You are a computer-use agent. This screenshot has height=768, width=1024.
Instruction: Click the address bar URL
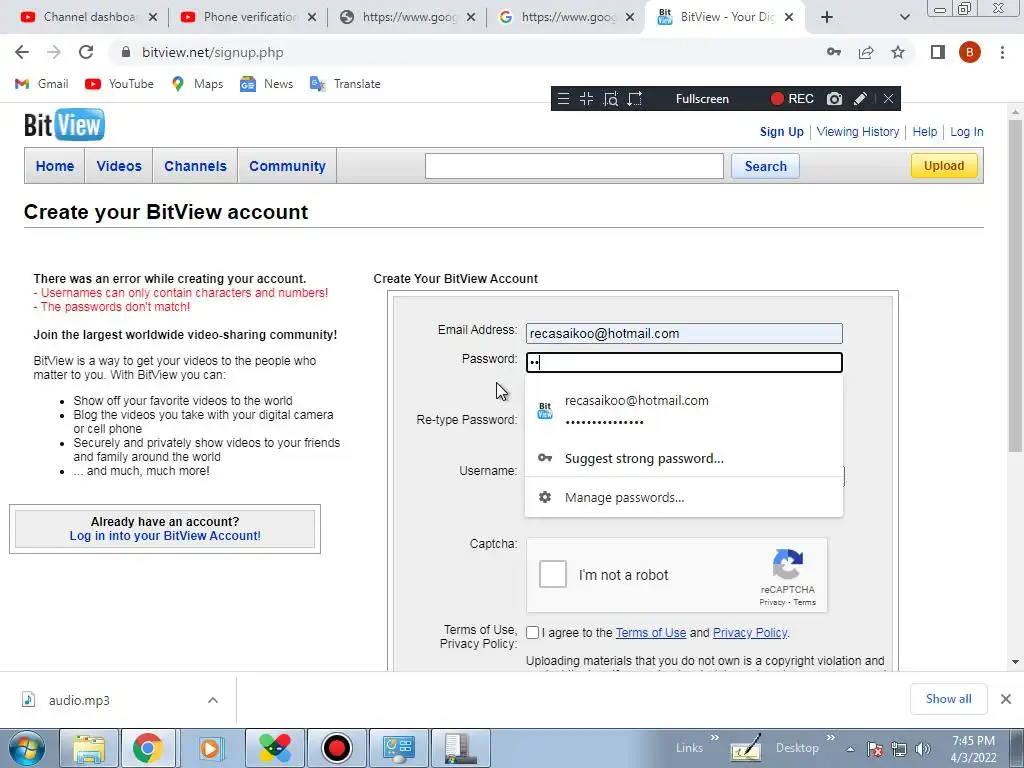point(213,52)
